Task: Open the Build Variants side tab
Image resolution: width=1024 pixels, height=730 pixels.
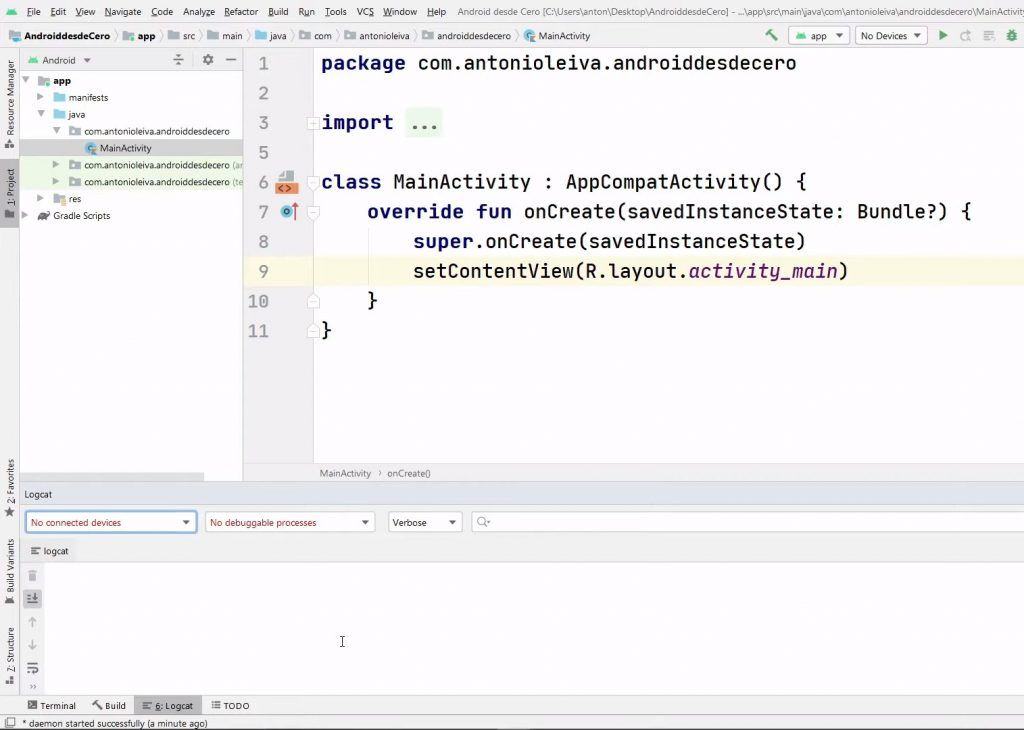Action: [10, 571]
